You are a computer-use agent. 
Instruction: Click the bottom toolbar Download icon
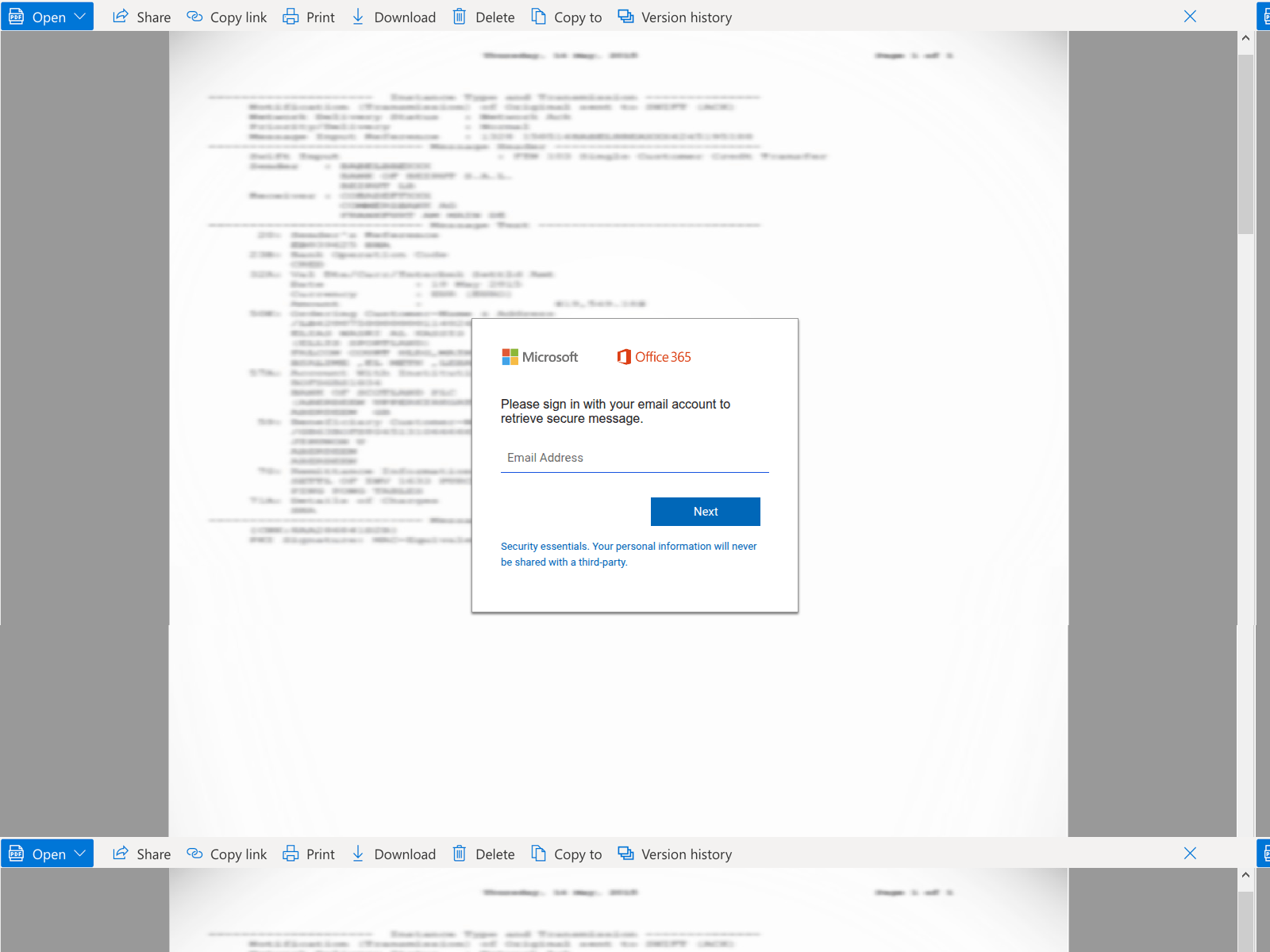358,854
